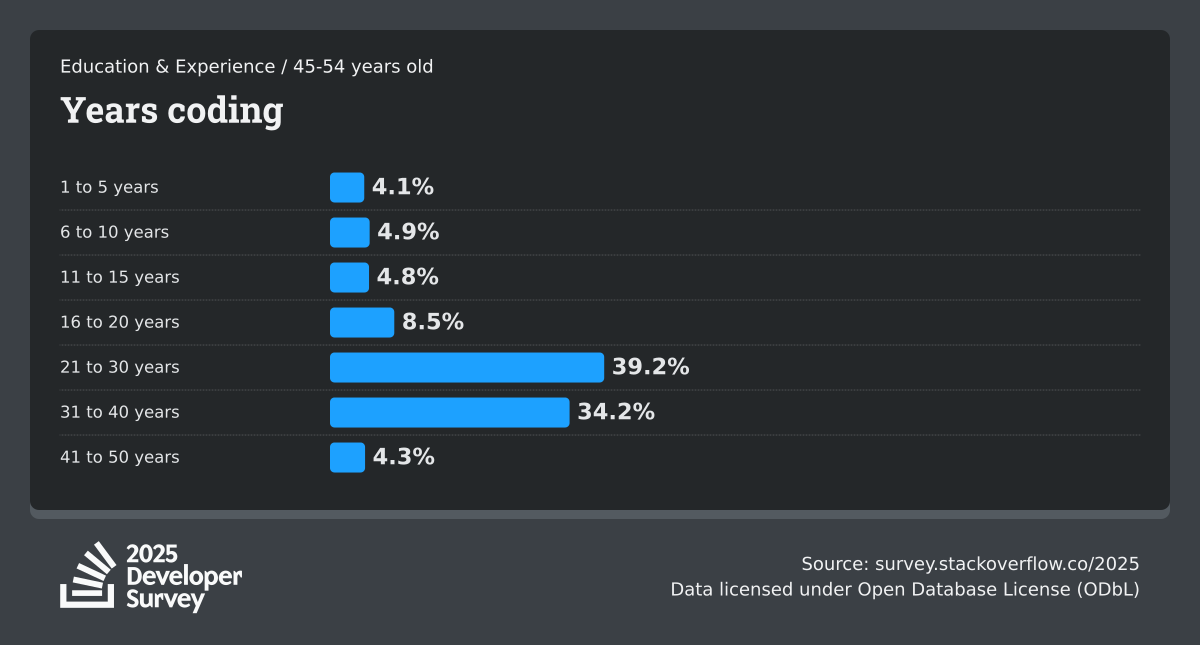Click the 8.5% value label
This screenshot has width=1200, height=645.
(x=433, y=322)
